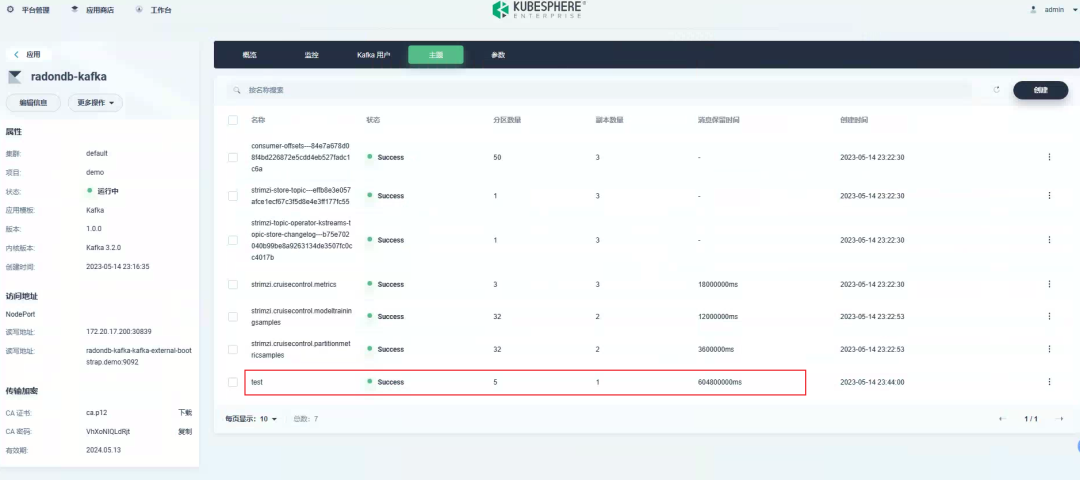1080x480 pixels.
Task: Click the 分区数量 column header
Action: pyautogui.click(x=507, y=120)
